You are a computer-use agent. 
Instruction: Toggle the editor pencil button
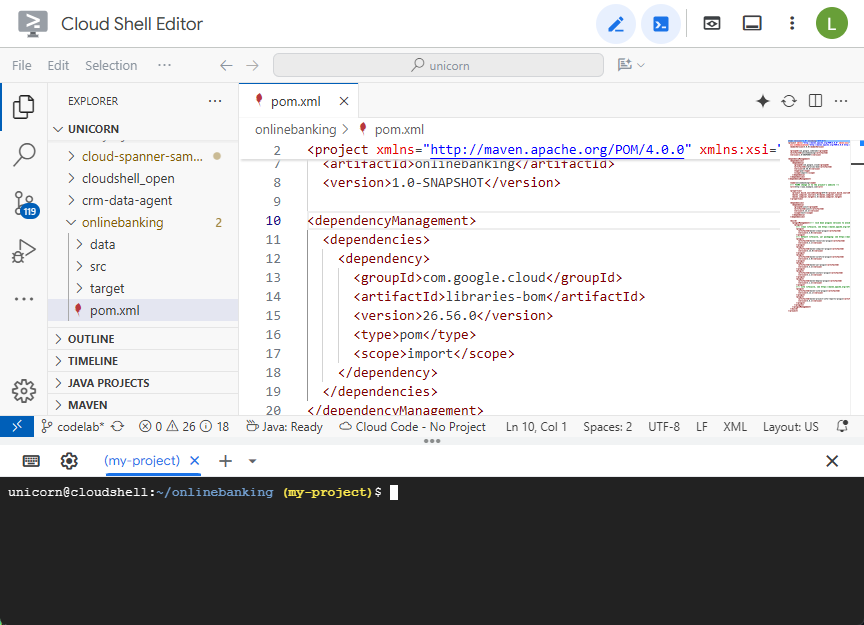pyautogui.click(x=616, y=24)
